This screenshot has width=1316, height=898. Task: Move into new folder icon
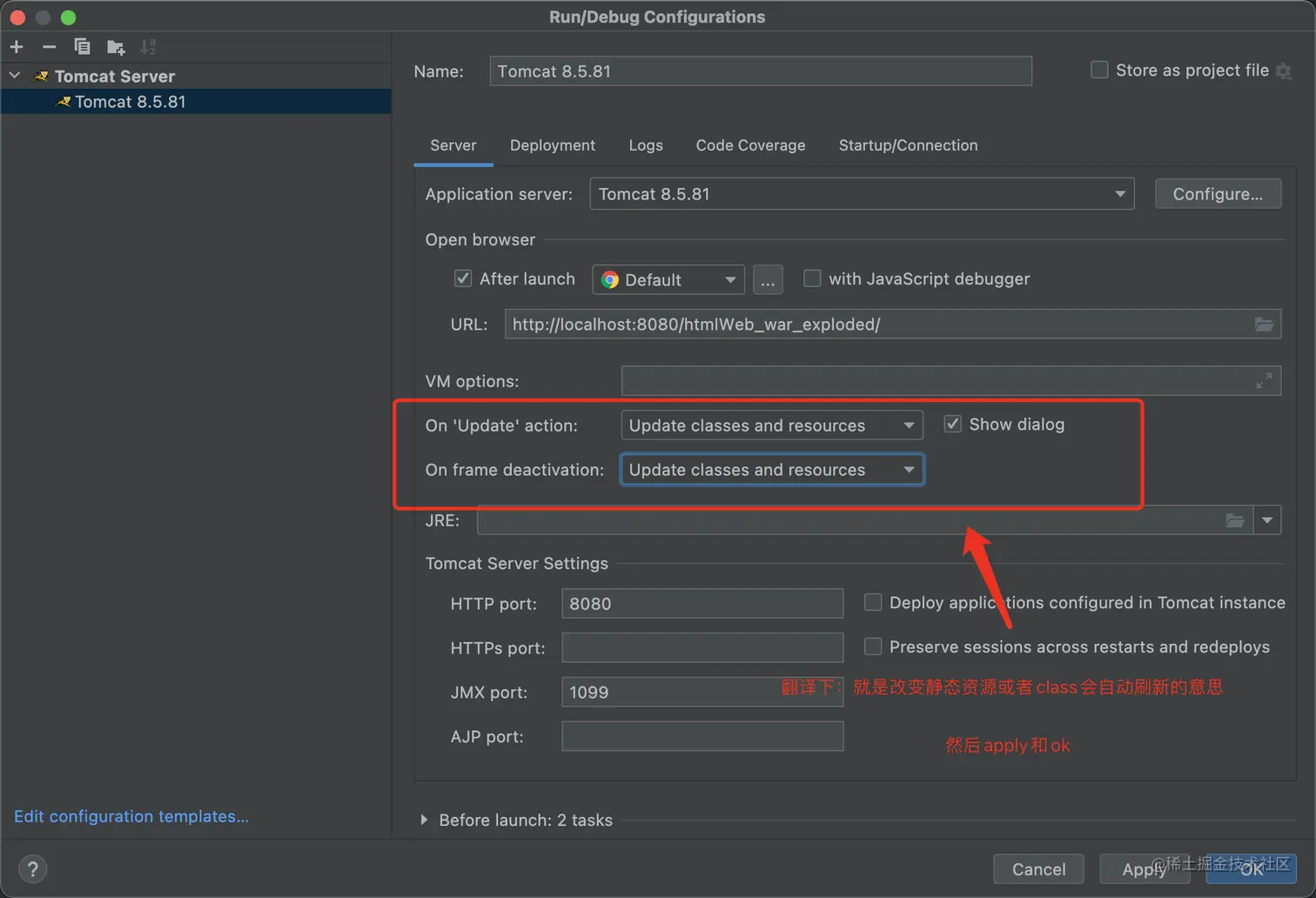click(x=115, y=47)
